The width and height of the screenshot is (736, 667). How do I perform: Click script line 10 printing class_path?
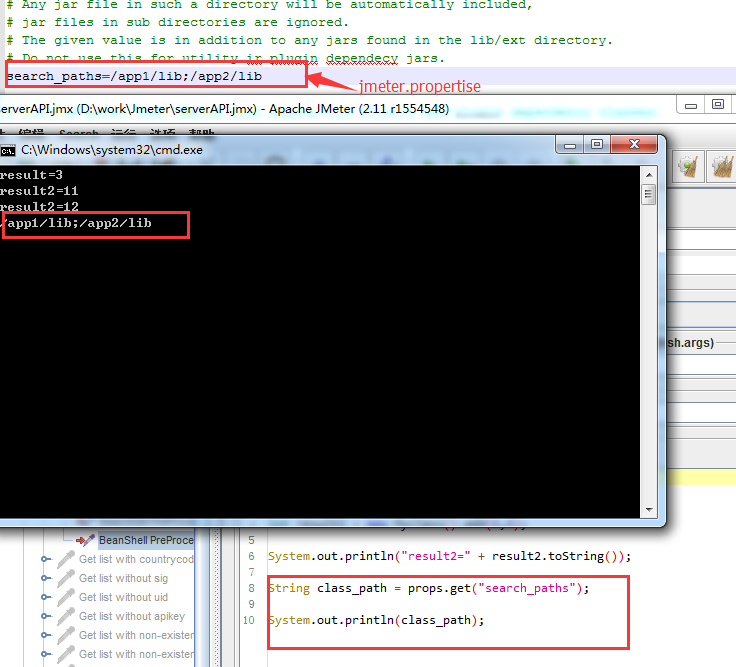click(376, 620)
